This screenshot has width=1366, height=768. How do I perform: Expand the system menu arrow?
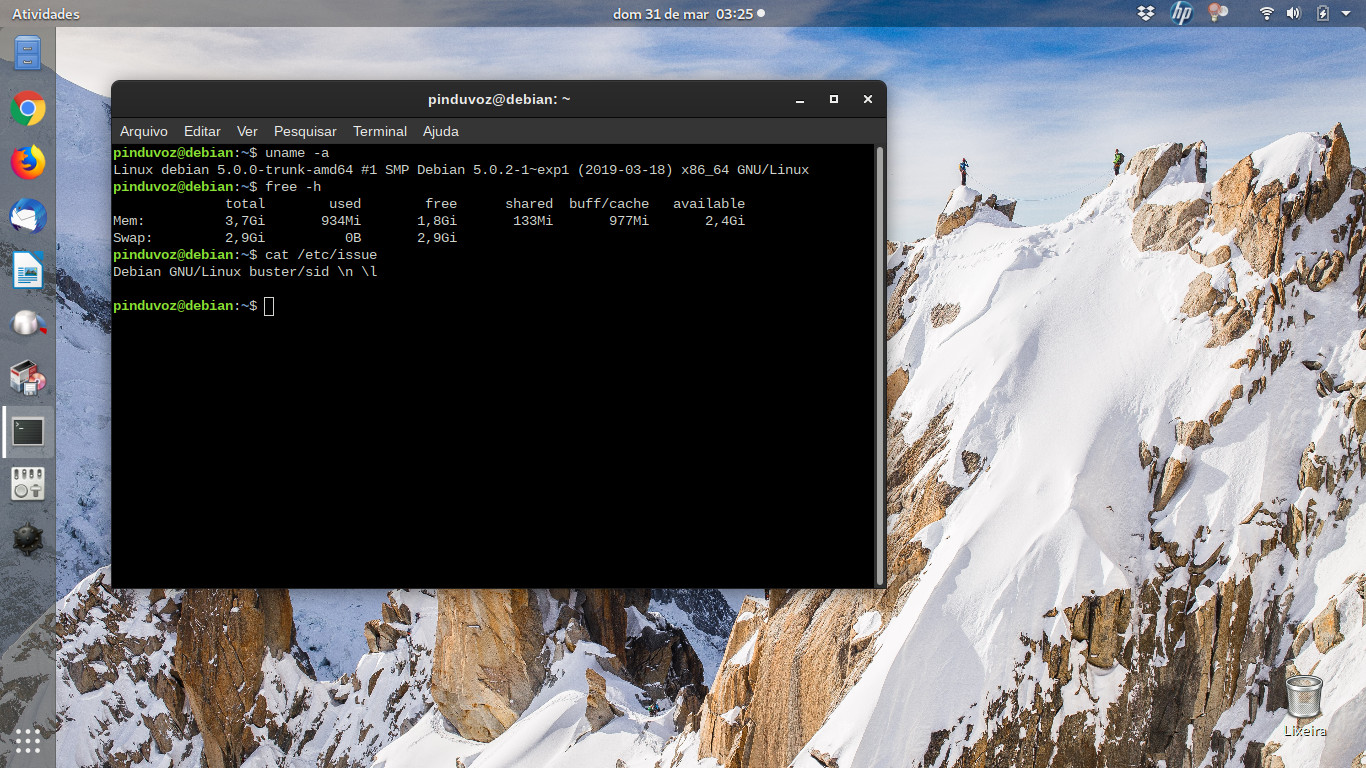(1347, 14)
